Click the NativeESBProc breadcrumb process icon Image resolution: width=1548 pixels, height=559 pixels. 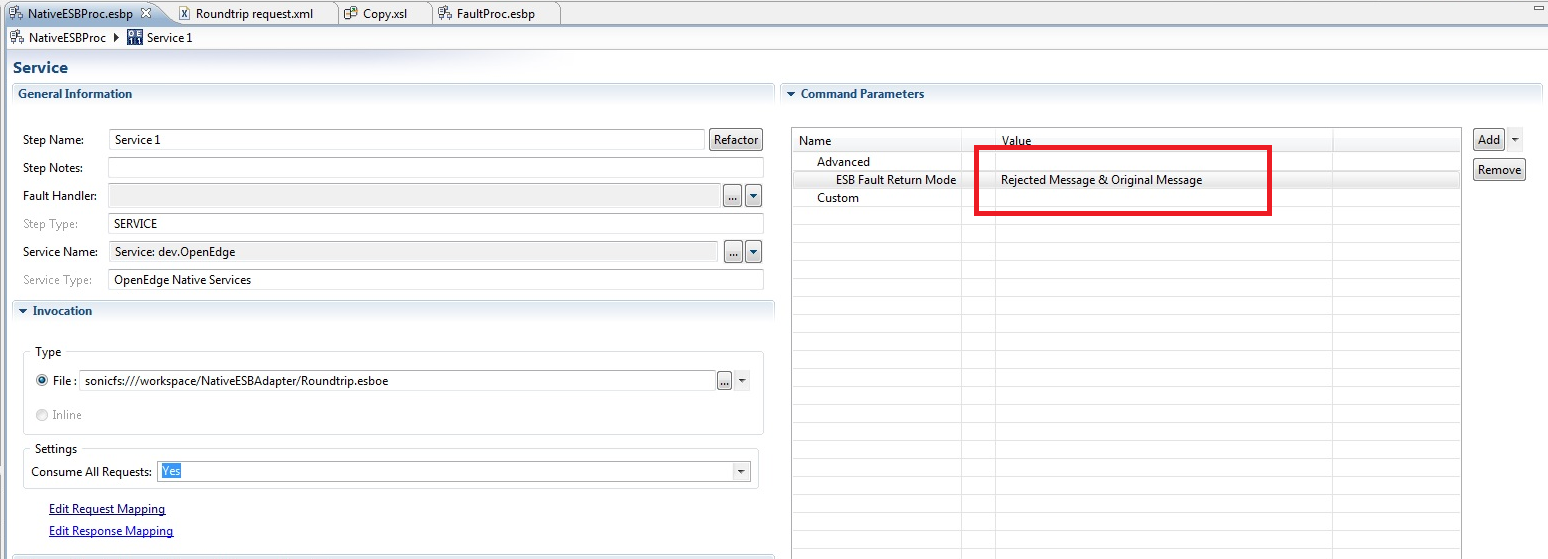pos(17,38)
